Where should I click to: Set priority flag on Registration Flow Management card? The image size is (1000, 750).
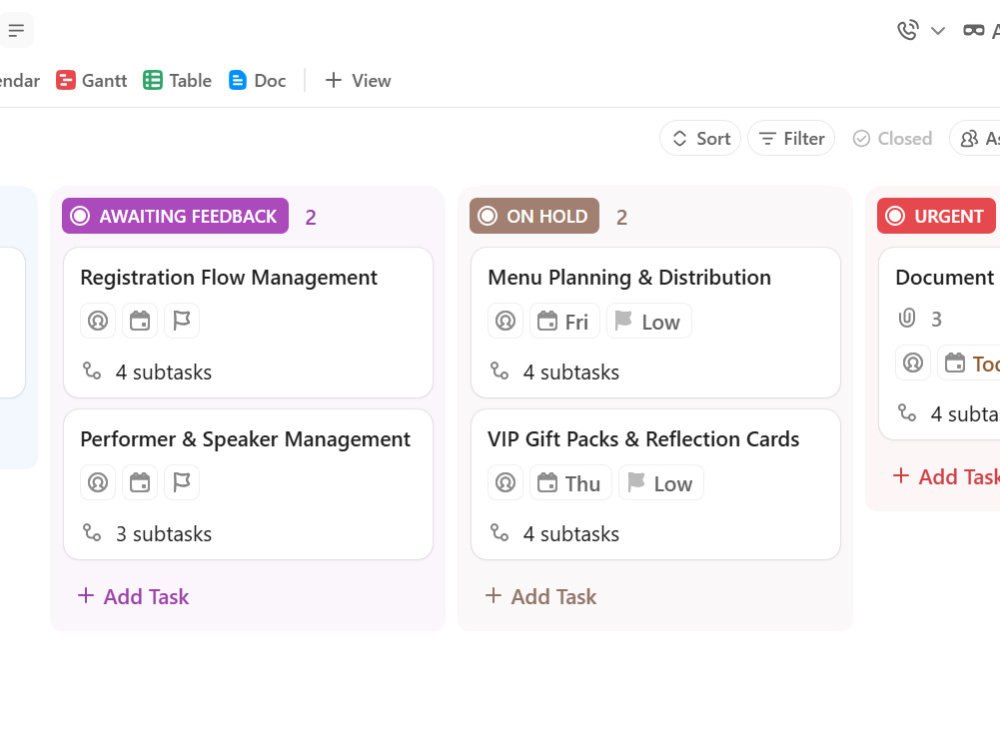(182, 321)
